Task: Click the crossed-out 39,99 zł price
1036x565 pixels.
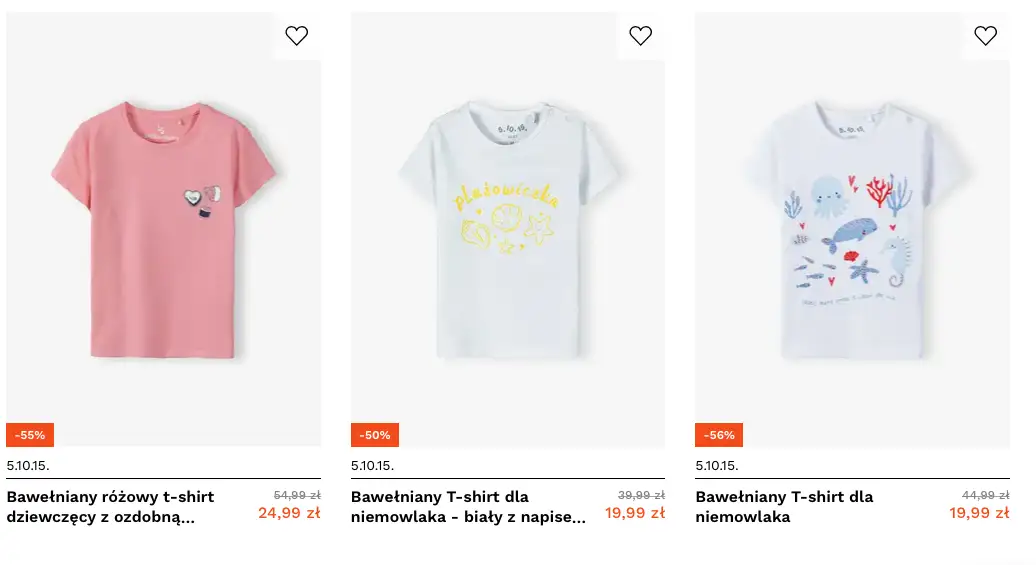Action: pyautogui.click(x=641, y=495)
